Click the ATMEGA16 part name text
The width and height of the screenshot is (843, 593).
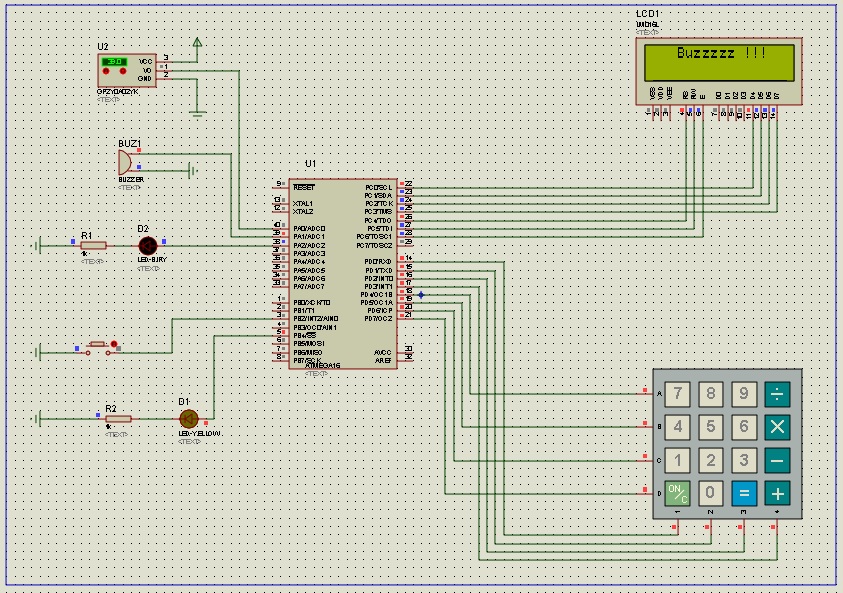coord(323,366)
